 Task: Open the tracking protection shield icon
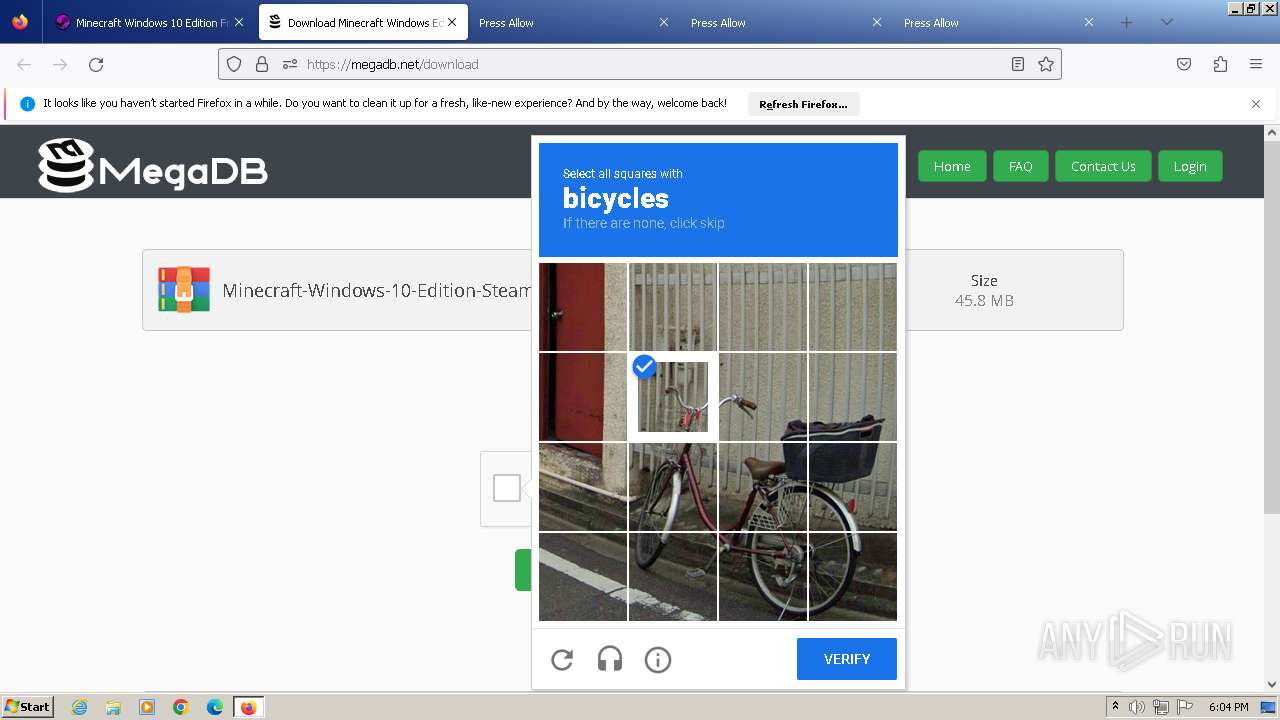point(234,64)
